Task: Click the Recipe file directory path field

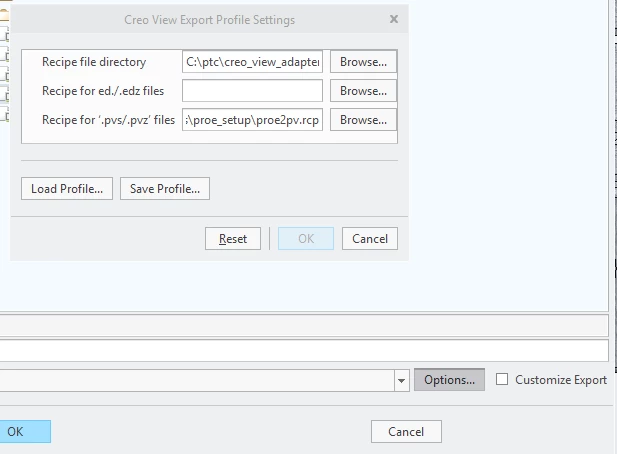Action: click(x=252, y=62)
